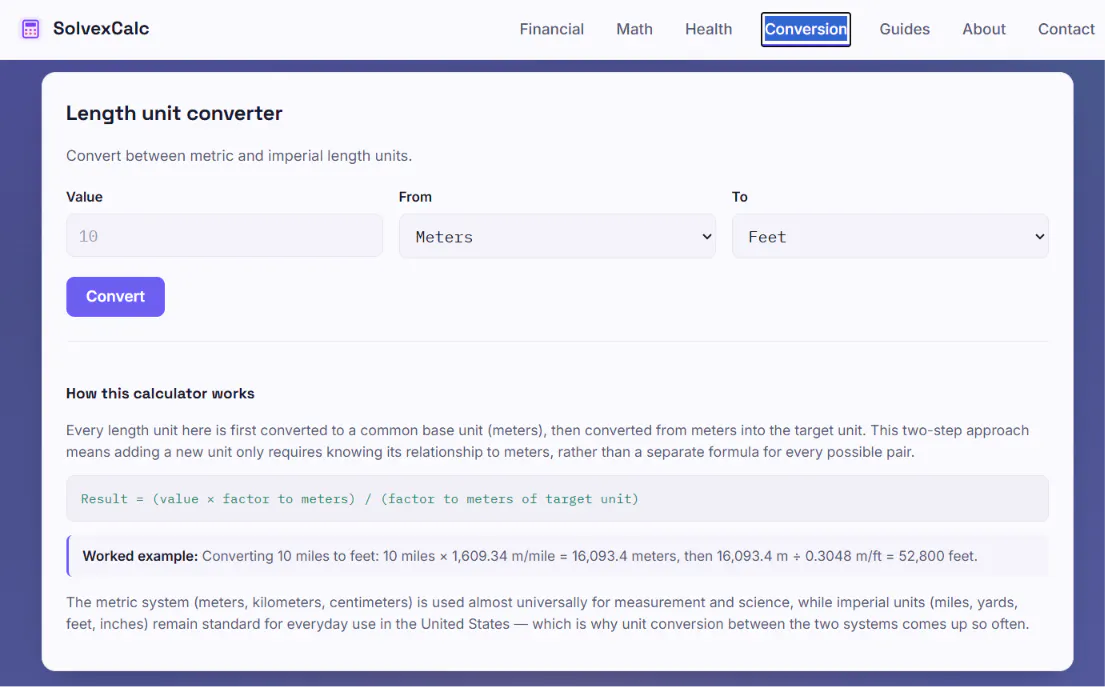Click the 'To' field label
This screenshot has width=1105, height=687.
(739, 197)
